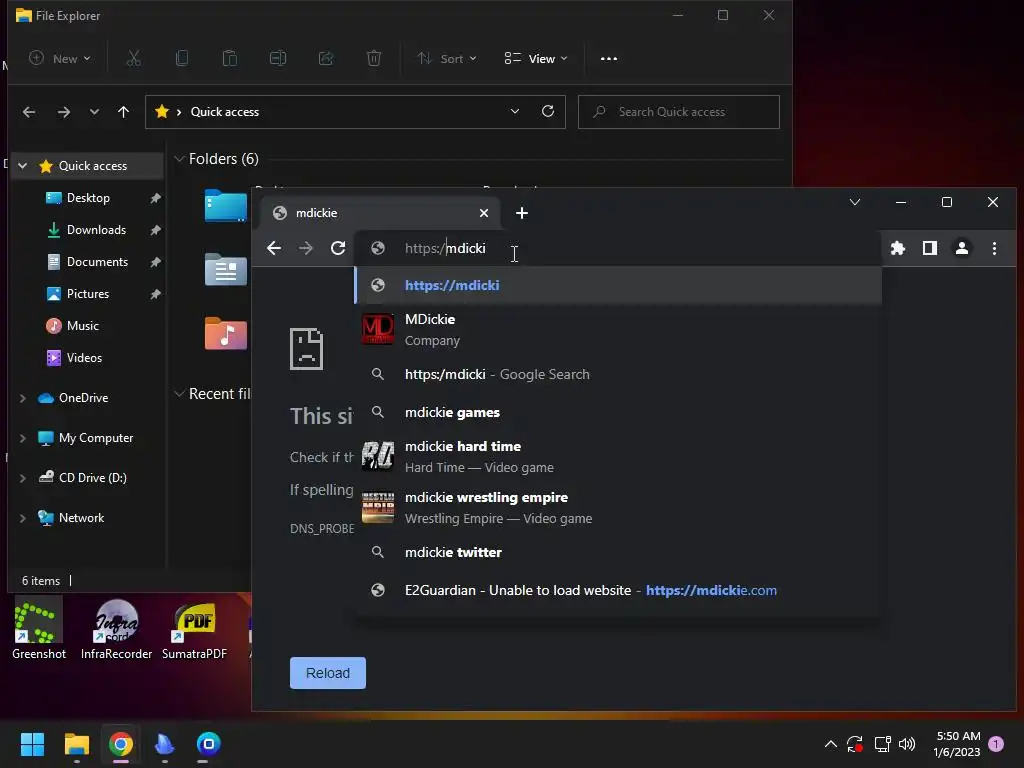Go back in File Explorer
The height and width of the screenshot is (768, 1024).
pos(29,112)
